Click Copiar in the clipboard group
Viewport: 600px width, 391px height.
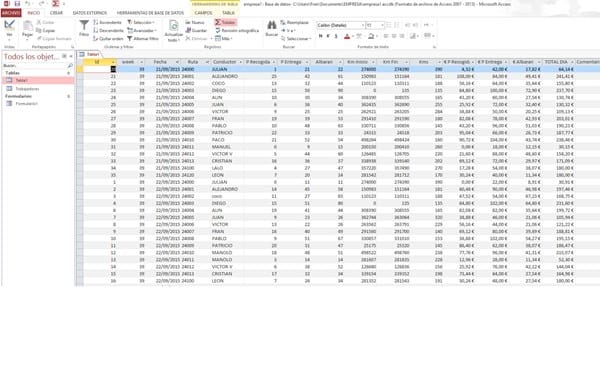tap(46, 31)
